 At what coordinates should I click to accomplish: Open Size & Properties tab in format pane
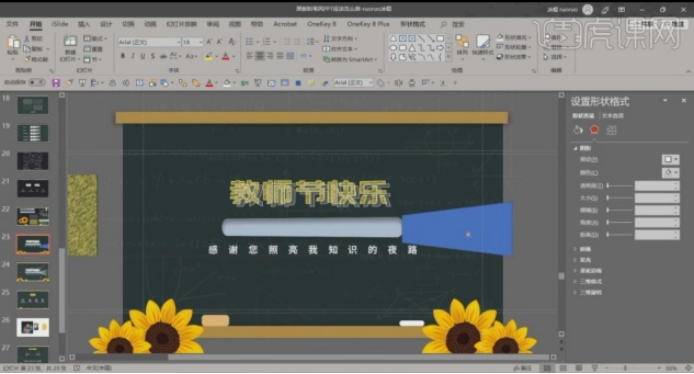[x=611, y=130]
